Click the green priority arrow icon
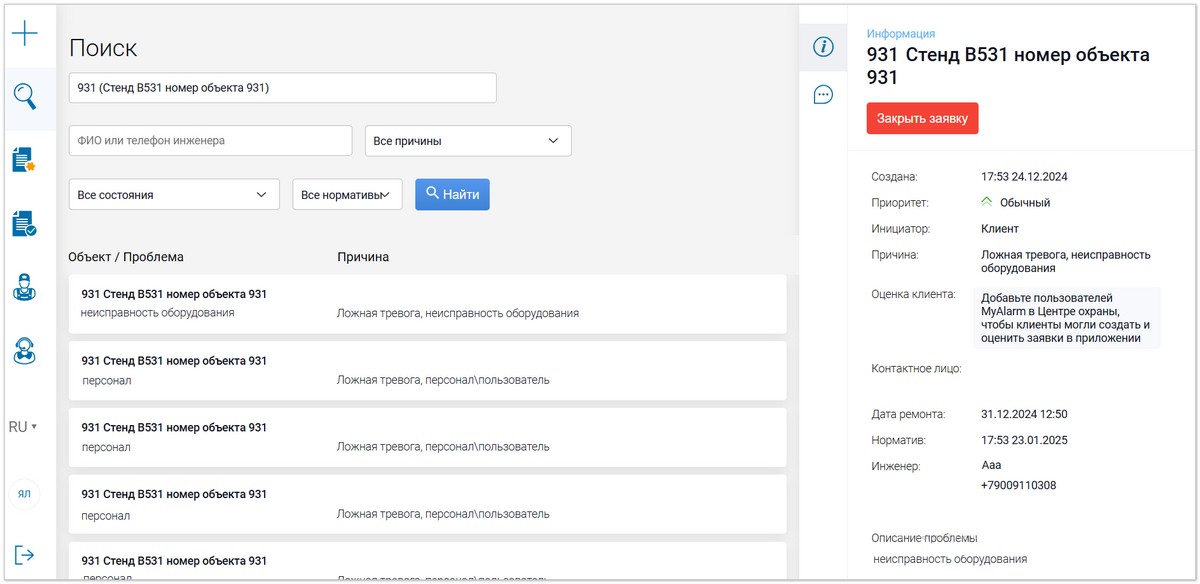 [x=987, y=201]
